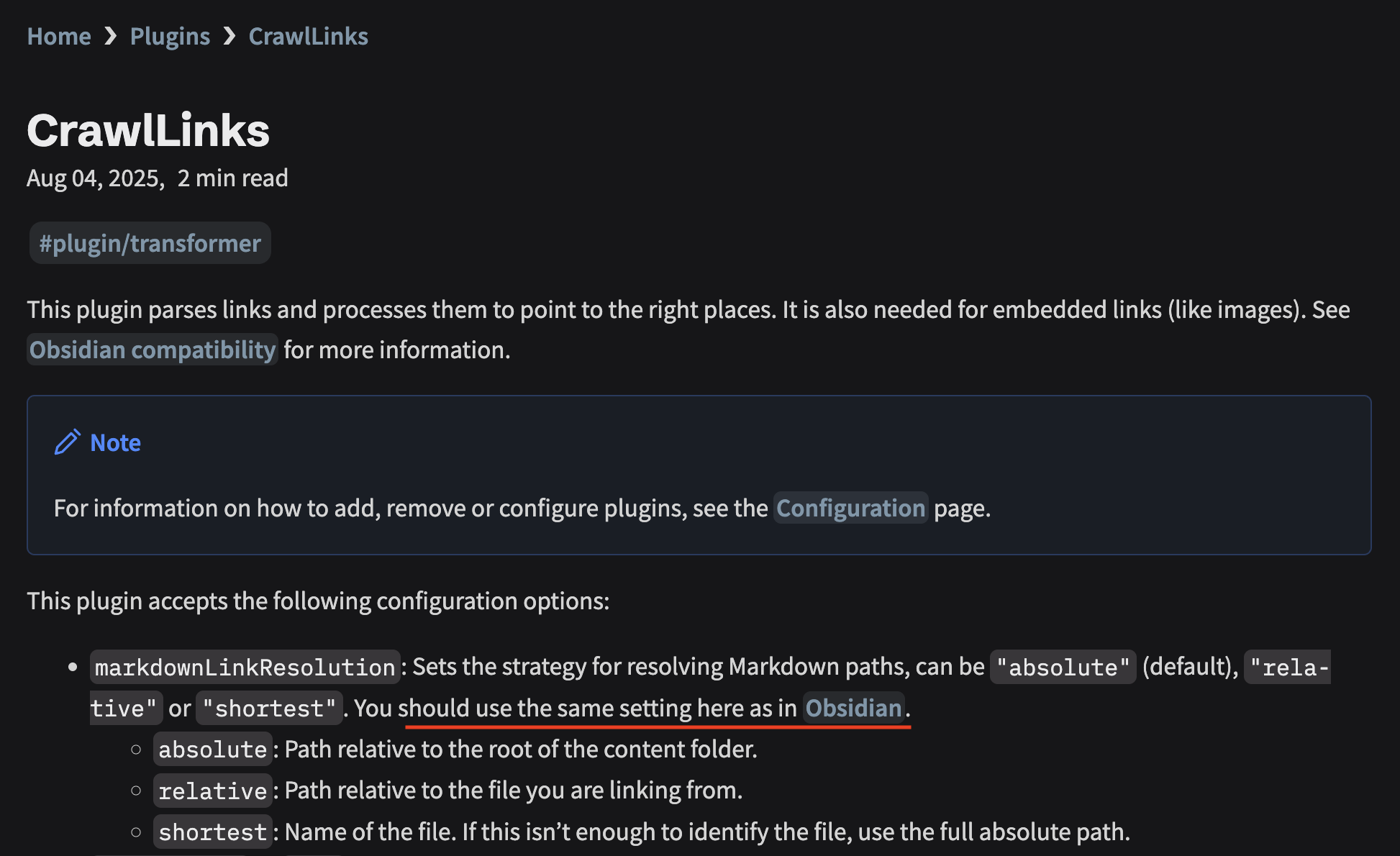Click the pencil Note icon
Image resolution: width=1400 pixels, height=856 pixels.
click(68, 442)
